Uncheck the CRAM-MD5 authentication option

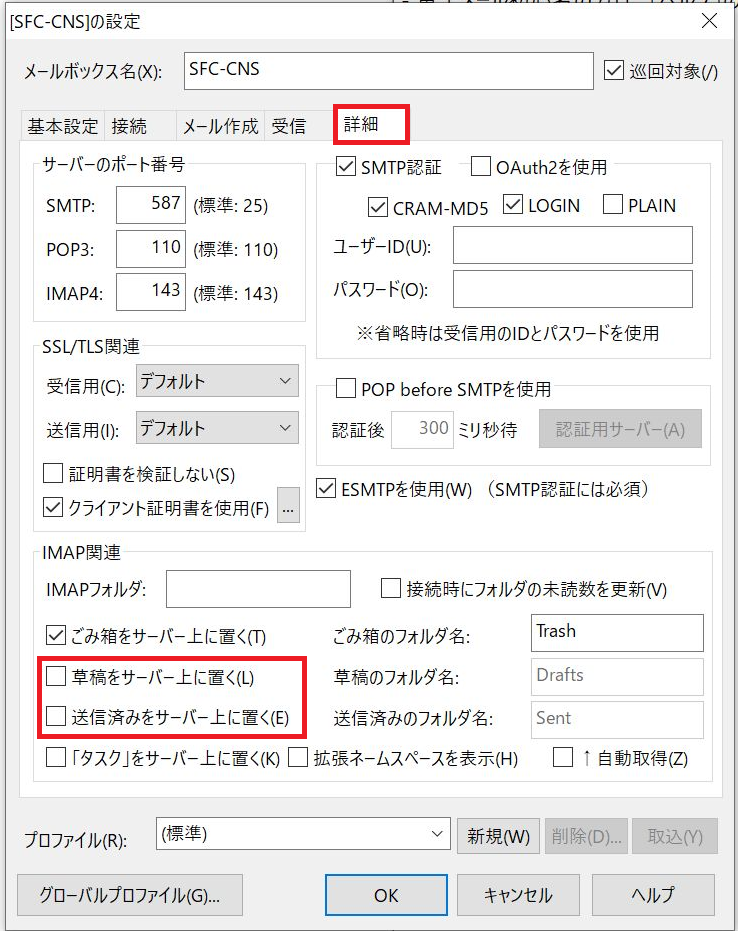(x=378, y=206)
